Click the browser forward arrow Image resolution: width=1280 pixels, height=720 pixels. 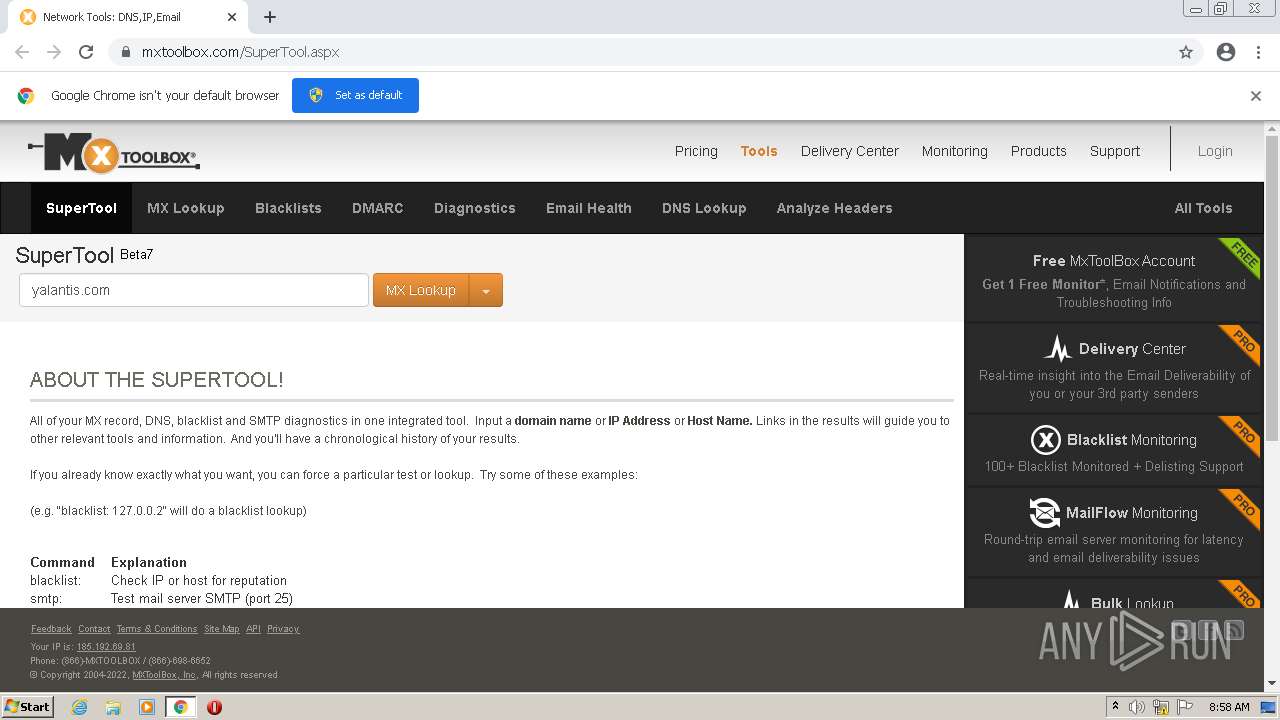click(x=54, y=52)
